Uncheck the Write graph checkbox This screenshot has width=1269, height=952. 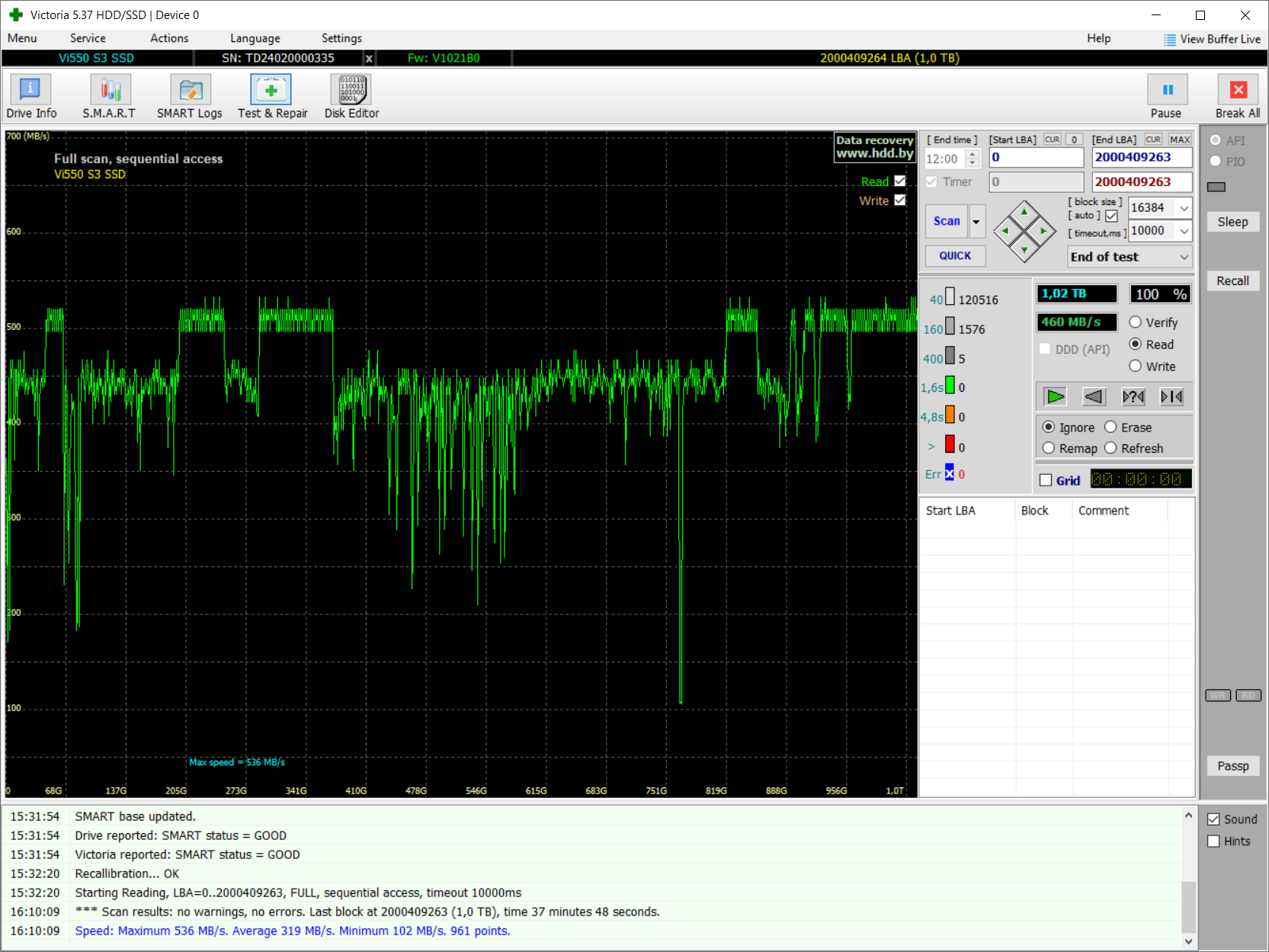[x=900, y=200]
